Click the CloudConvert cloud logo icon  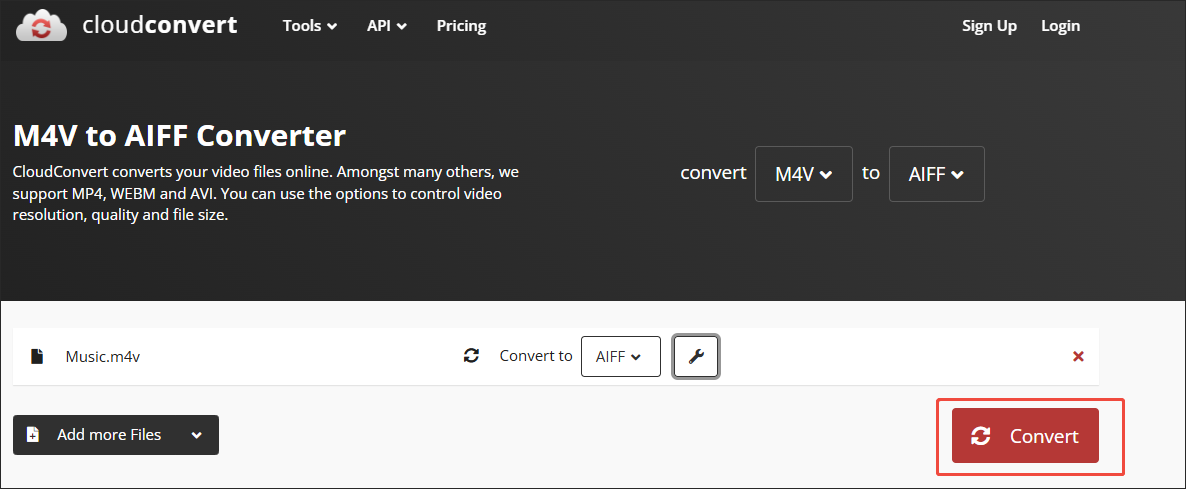[x=42, y=26]
